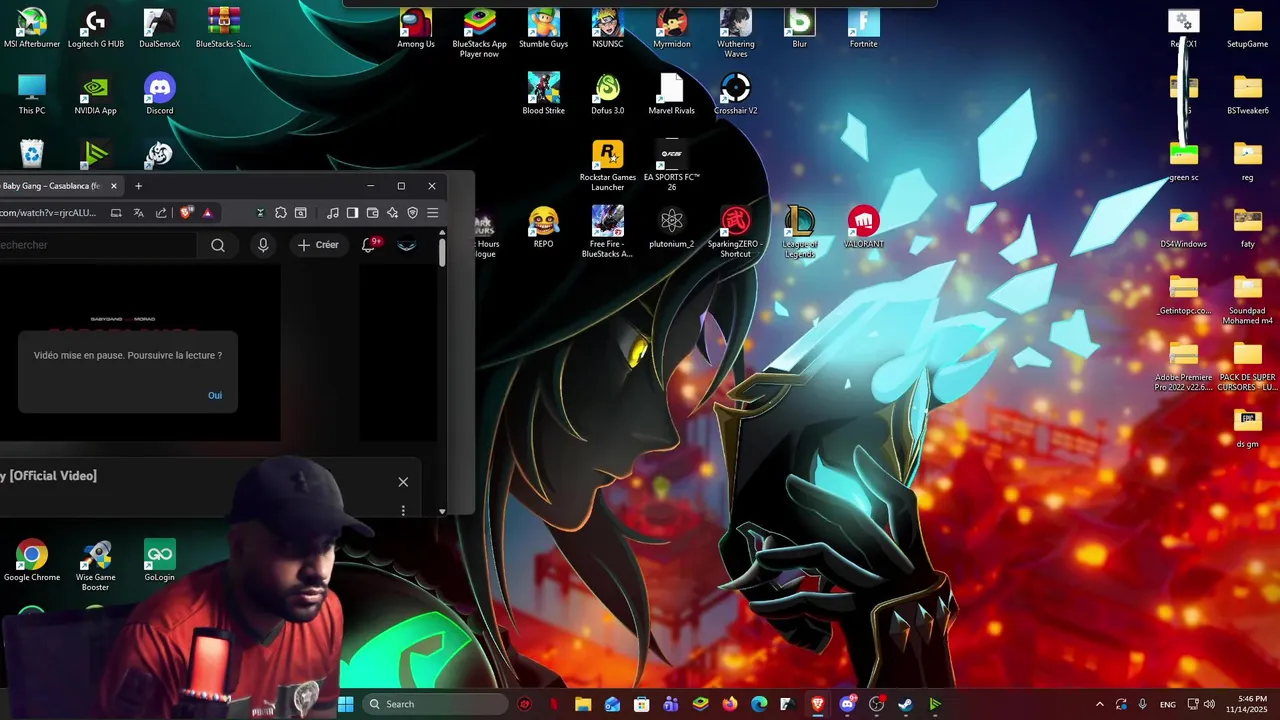Viewport: 1280px width, 720px height.
Task: Select the League of Legends desktop icon
Action: point(799,232)
